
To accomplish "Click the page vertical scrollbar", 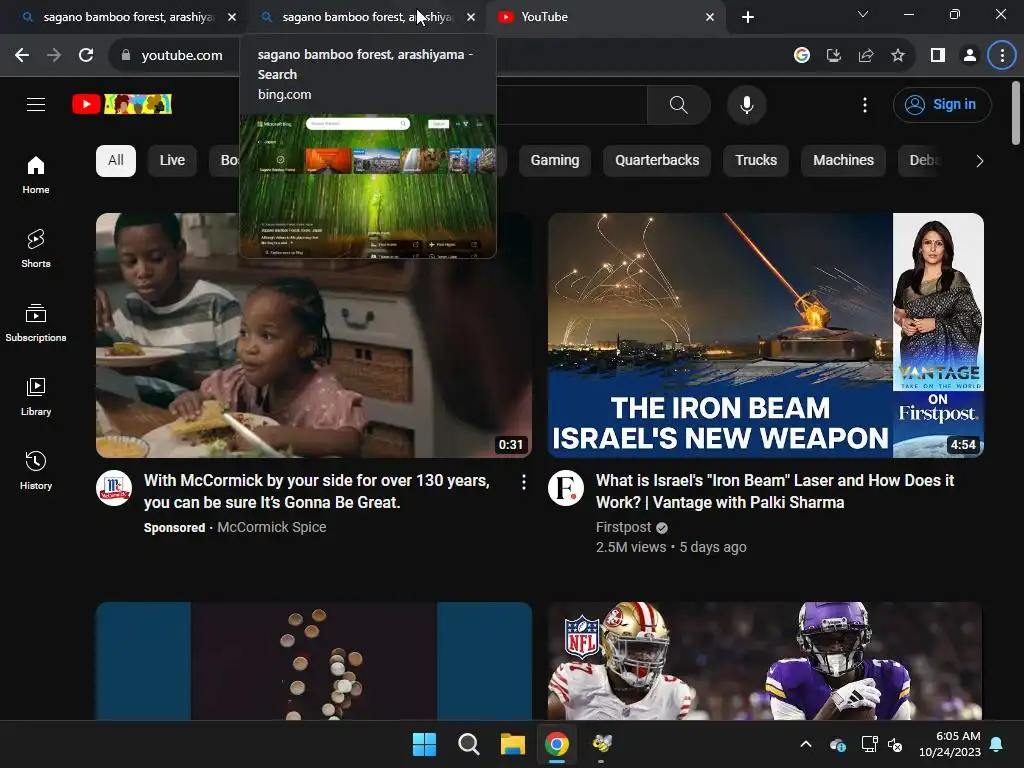I will 1016,112.
